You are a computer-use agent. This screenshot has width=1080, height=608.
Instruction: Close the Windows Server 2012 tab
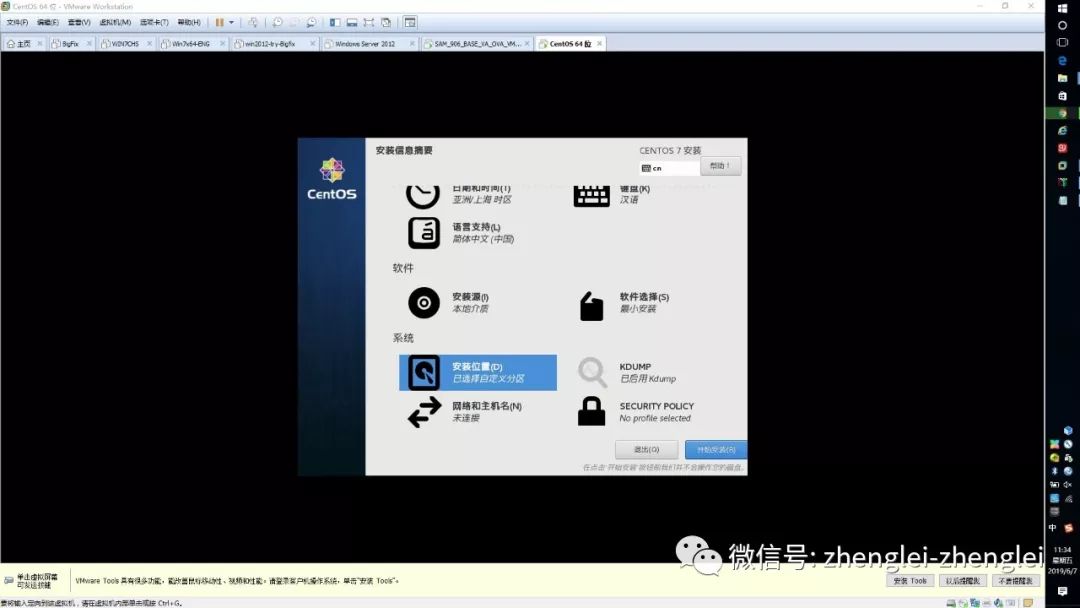tap(412, 43)
